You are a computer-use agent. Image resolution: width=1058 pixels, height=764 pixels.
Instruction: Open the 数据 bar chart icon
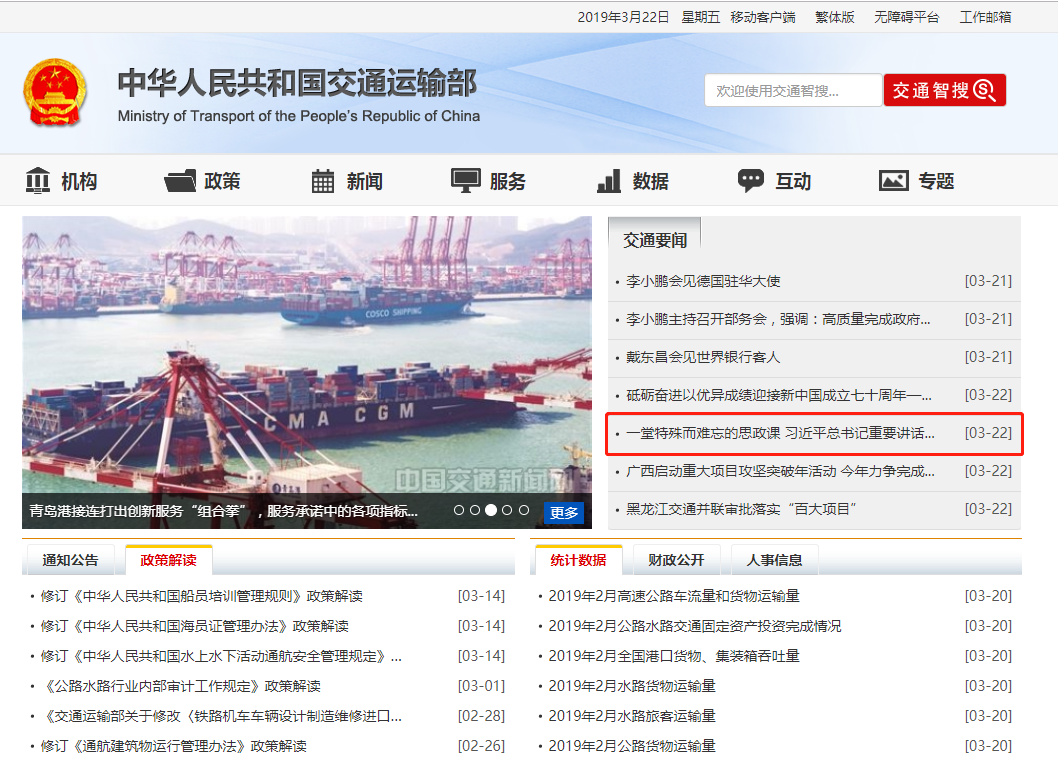(608, 181)
